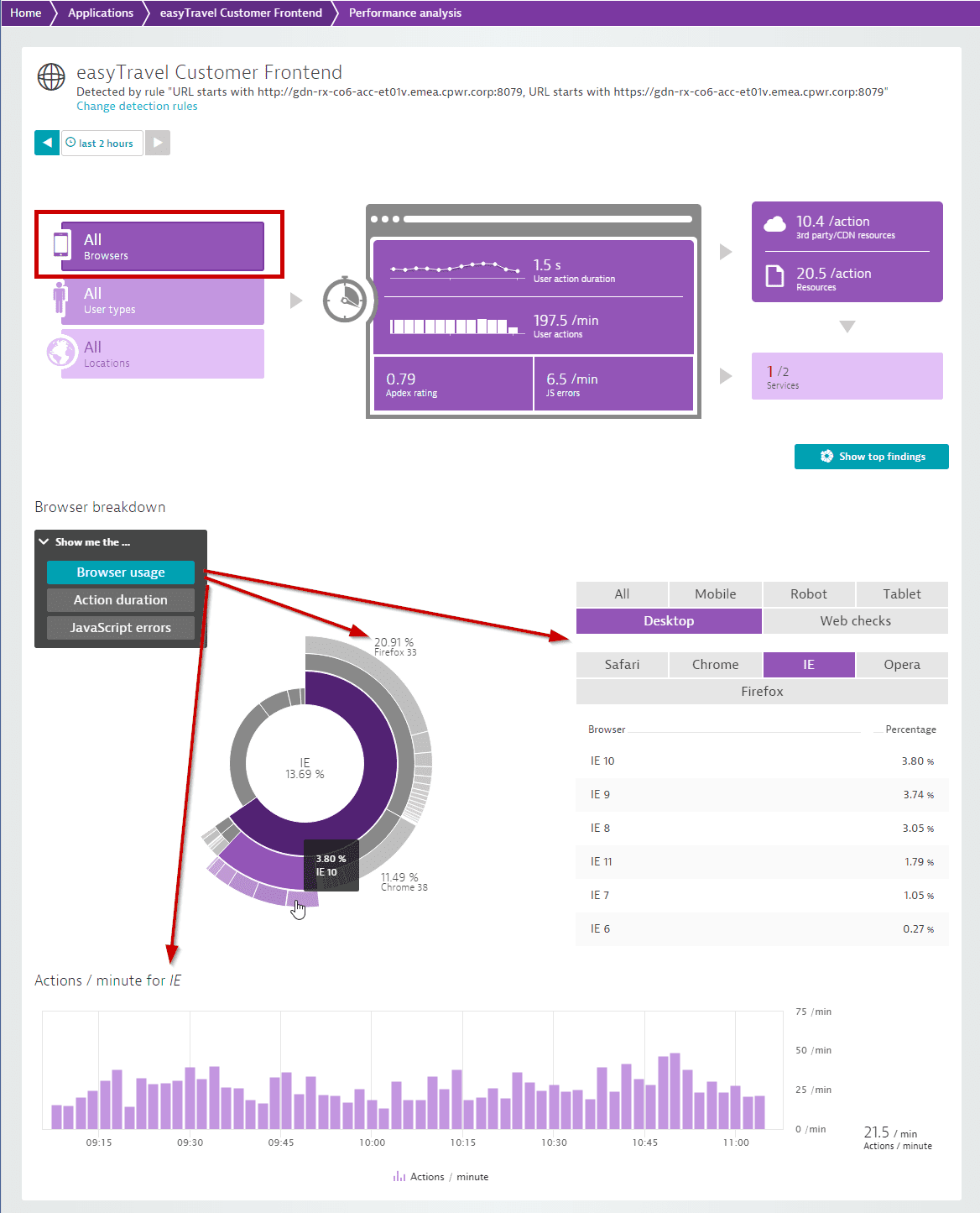Image resolution: width=980 pixels, height=1213 pixels.
Task: Go to Home breadcrumb
Action: [x=26, y=13]
